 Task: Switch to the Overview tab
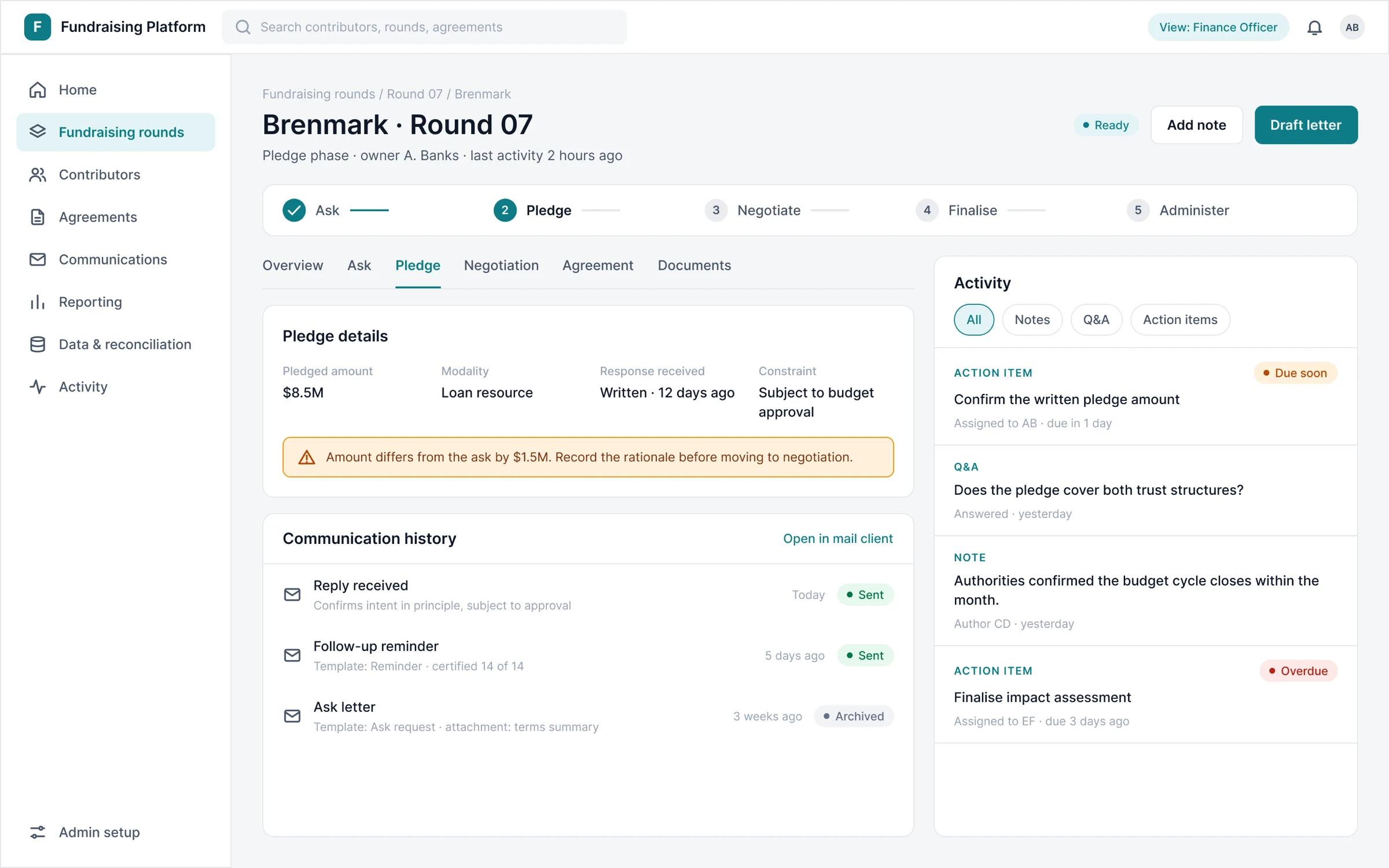pyautogui.click(x=292, y=266)
